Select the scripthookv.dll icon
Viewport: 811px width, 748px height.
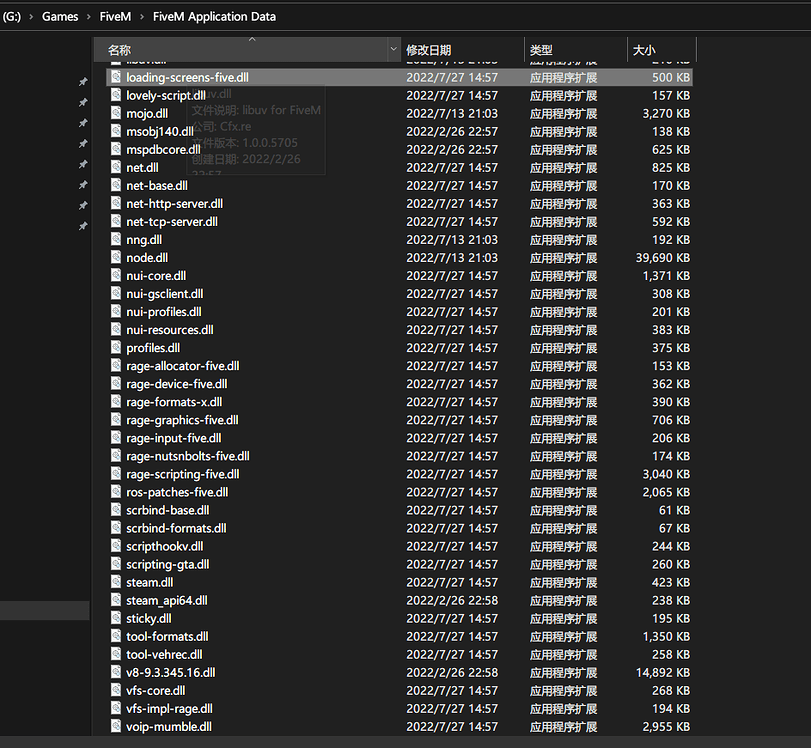coord(113,546)
